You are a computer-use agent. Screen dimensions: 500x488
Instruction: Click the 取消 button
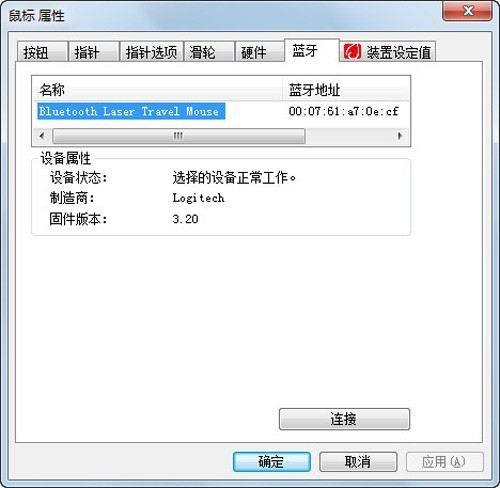[x=358, y=462]
